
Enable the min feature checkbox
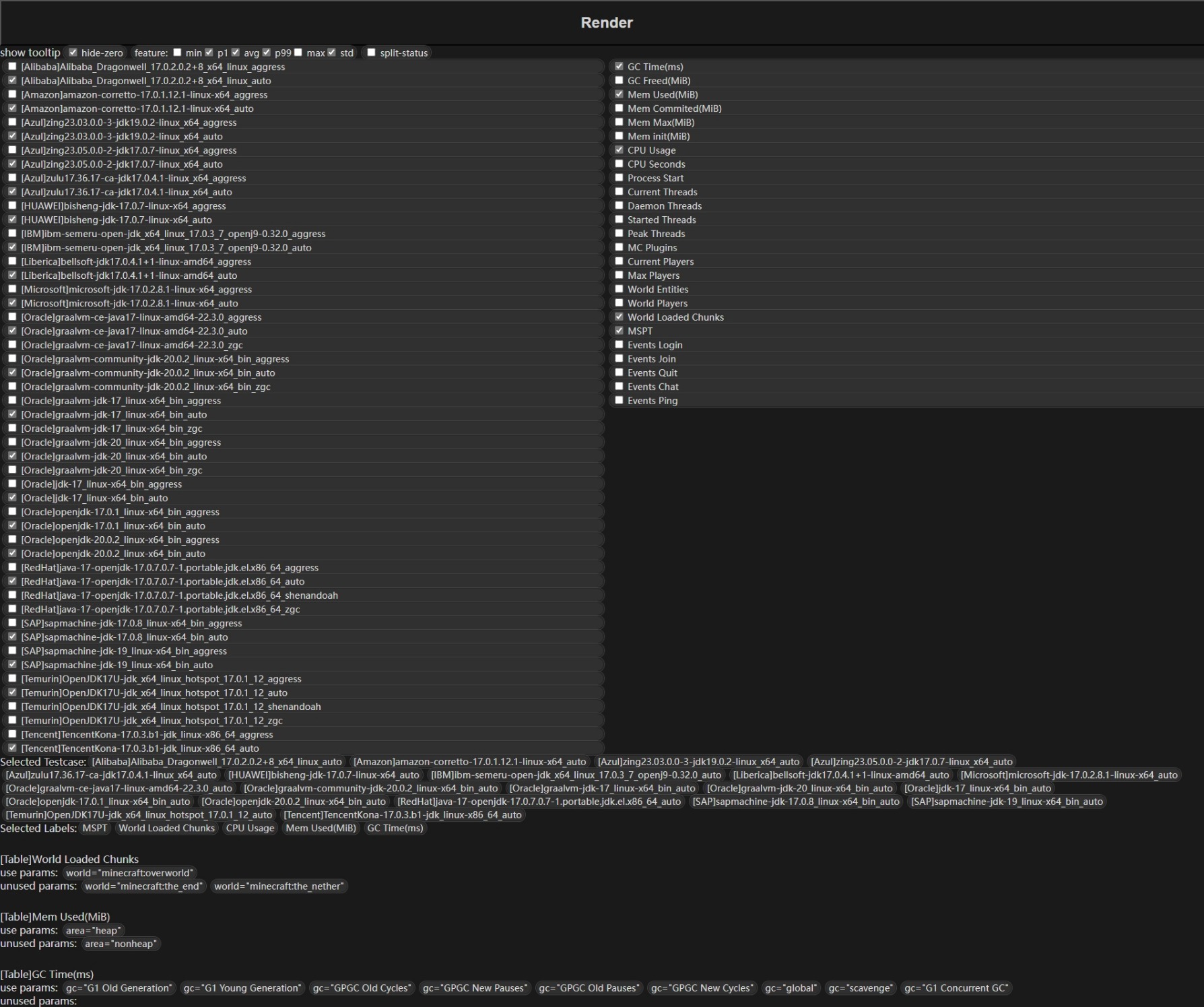click(x=177, y=53)
